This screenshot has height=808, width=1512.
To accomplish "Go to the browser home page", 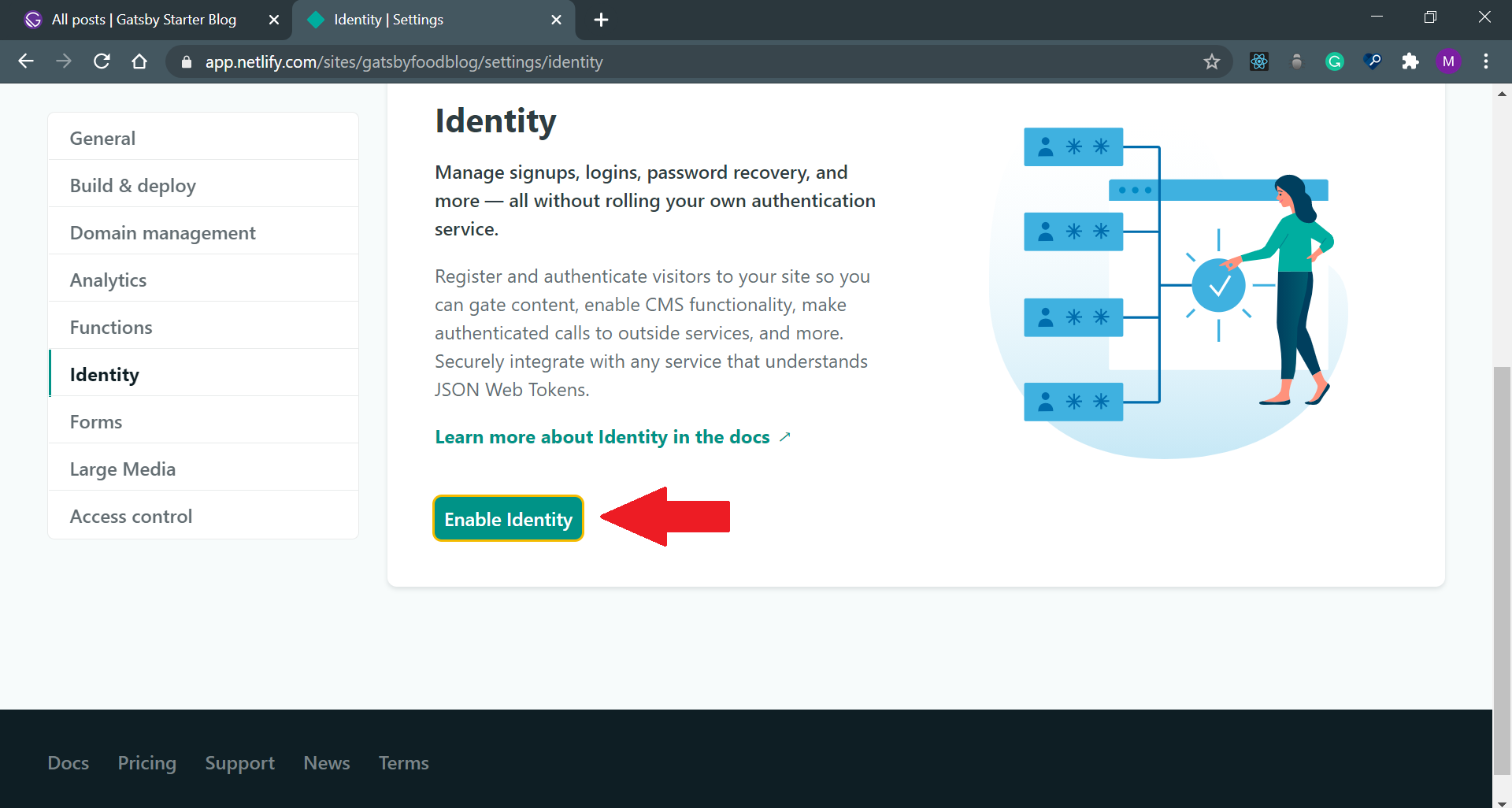I will coord(139,61).
